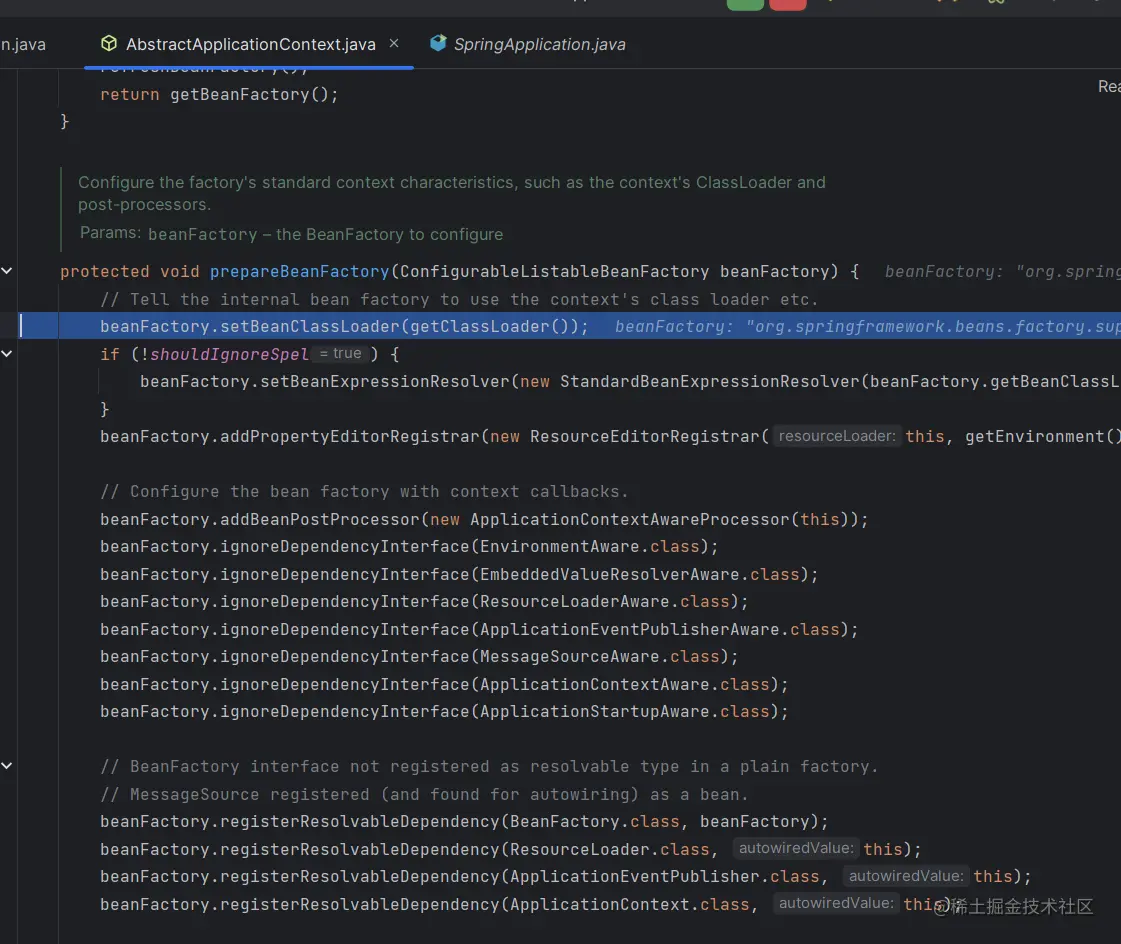Viewport: 1121px width, 944px height.
Task: Collapse the if shouldIgnoreSpel block fold arrow
Action: pos(7,353)
